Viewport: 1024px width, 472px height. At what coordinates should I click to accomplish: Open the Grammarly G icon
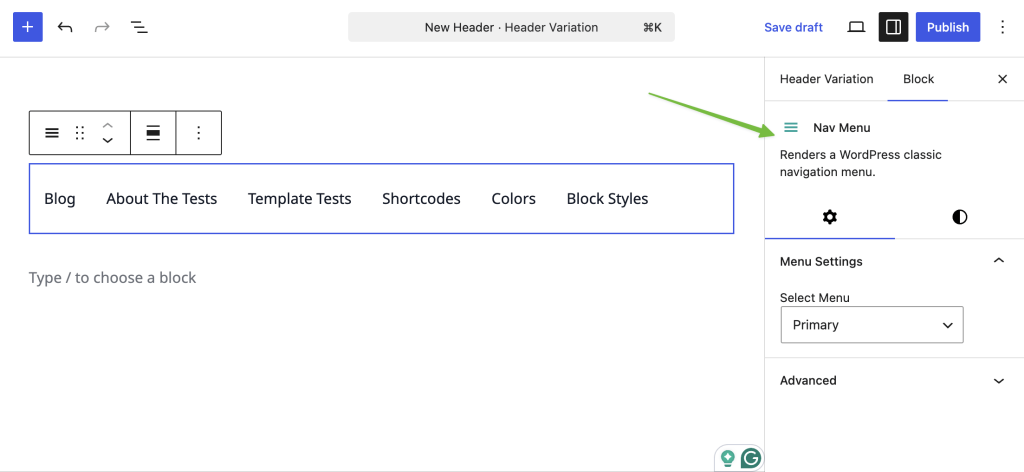click(751, 458)
